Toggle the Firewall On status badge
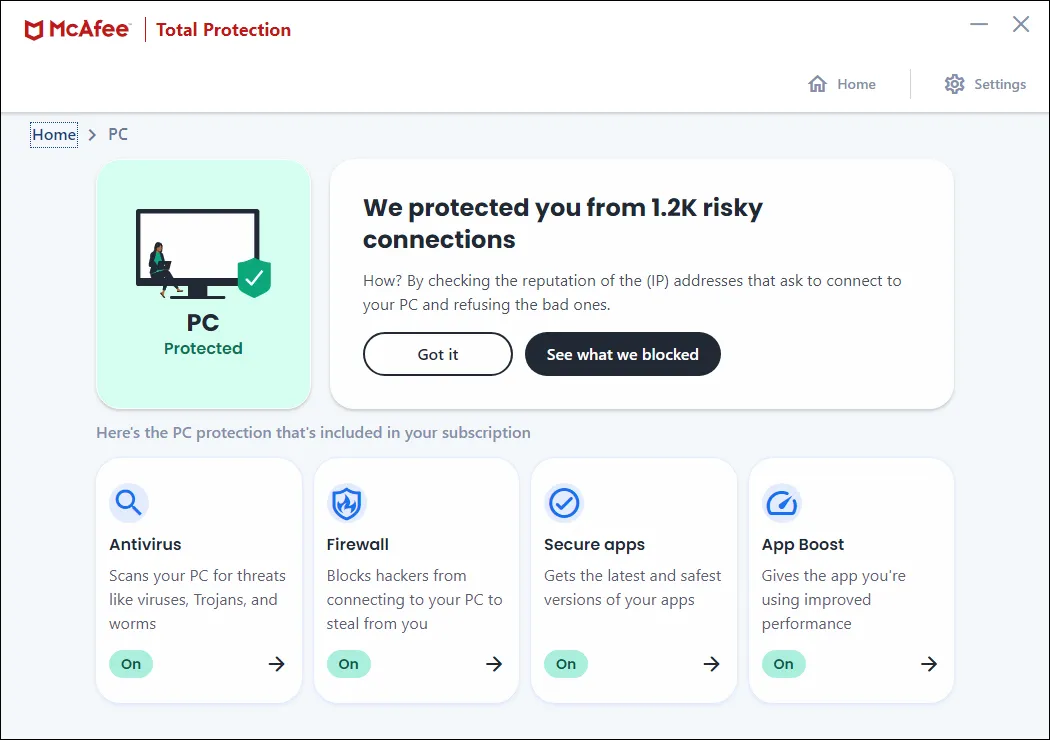1050x740 pixels. [x=348, y=664]
